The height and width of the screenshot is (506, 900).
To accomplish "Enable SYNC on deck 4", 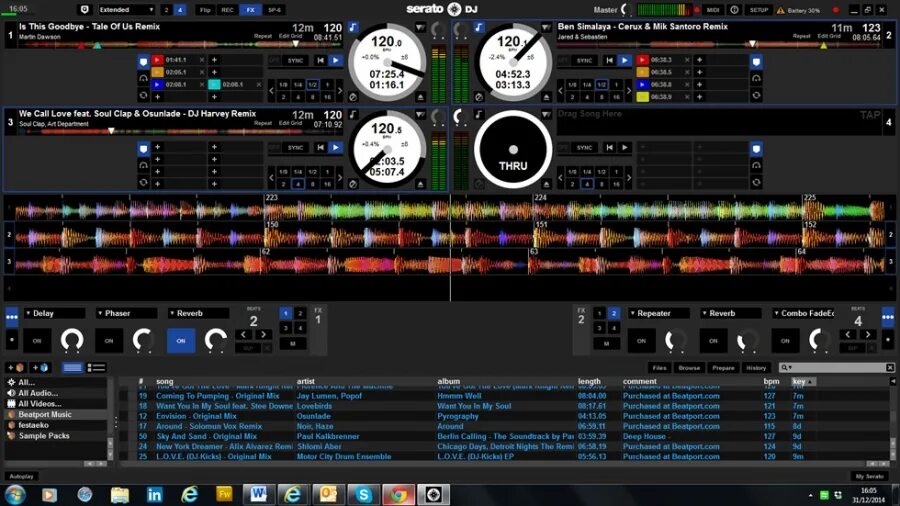I will [x=584, y=147].
